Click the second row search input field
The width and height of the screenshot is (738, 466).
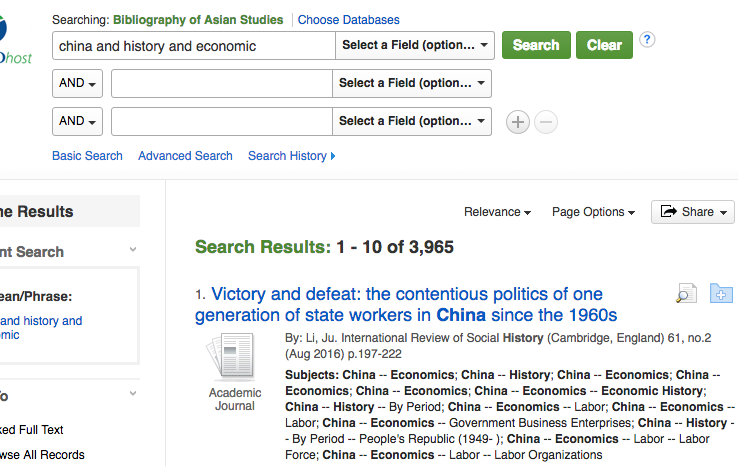point(221,83)
